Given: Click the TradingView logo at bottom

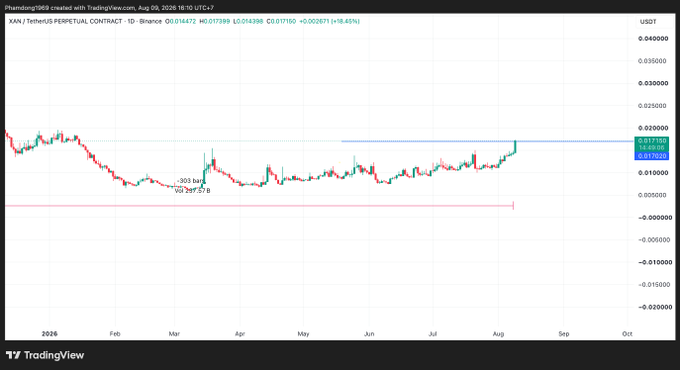Looking at the screenshot, I should tap(45, 355).
